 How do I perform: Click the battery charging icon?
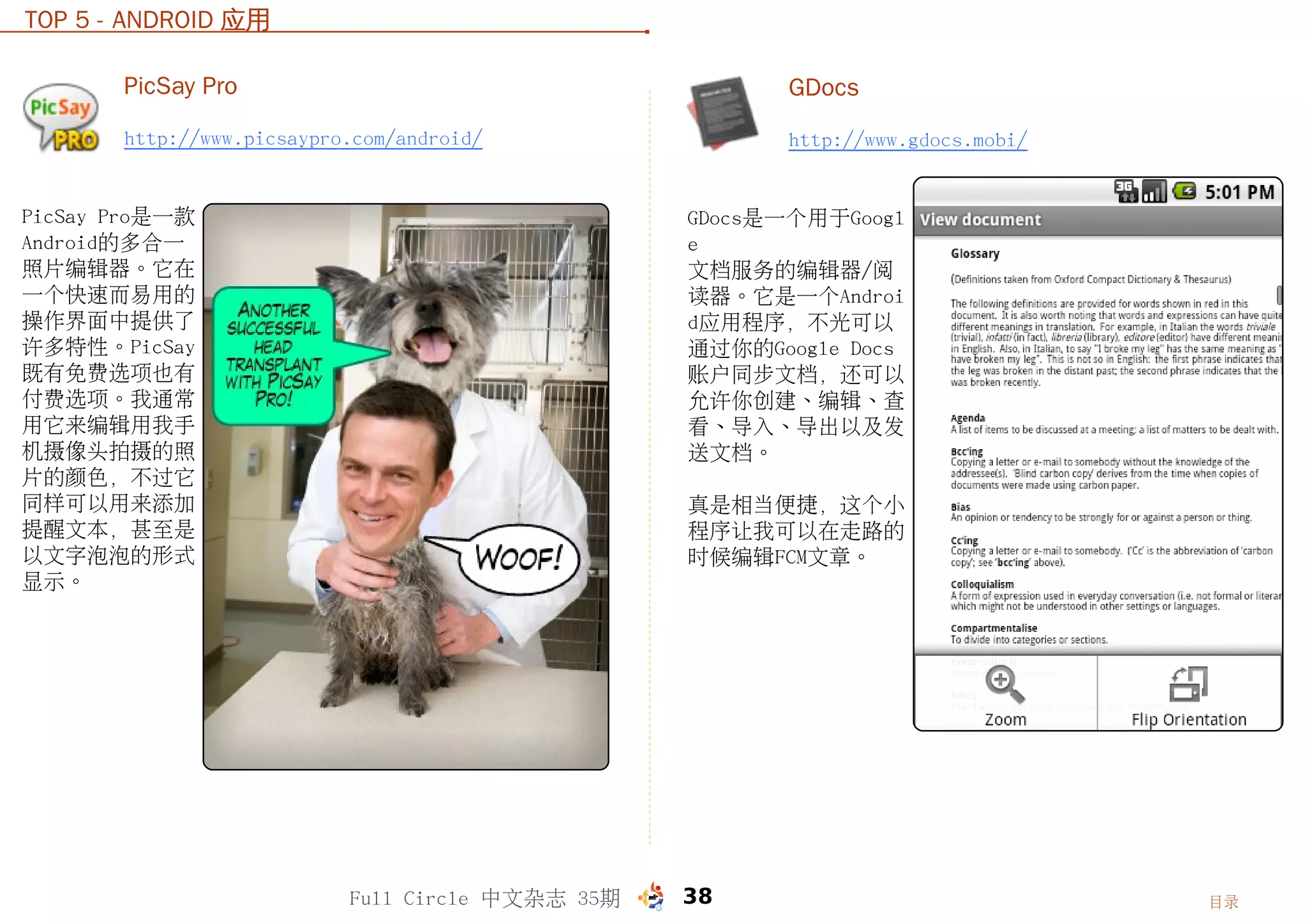[x=1184, y=191]
